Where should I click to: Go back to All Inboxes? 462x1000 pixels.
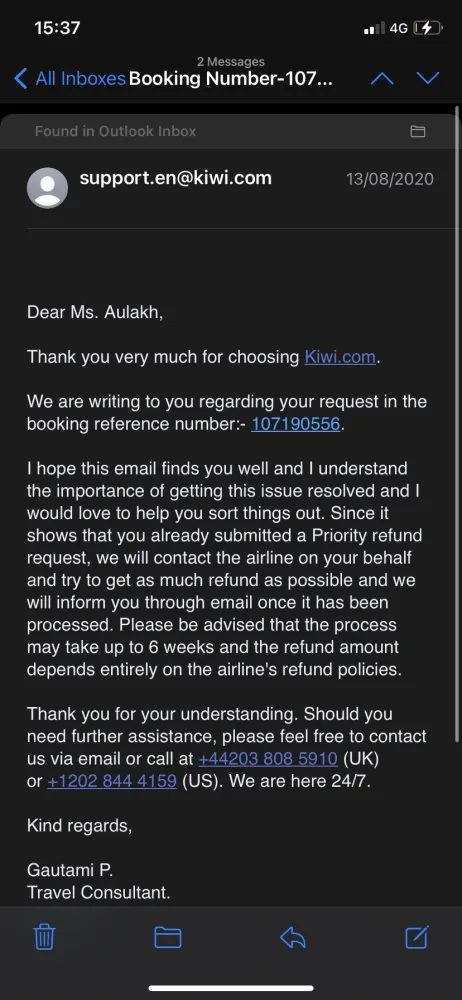coord(69,78)
